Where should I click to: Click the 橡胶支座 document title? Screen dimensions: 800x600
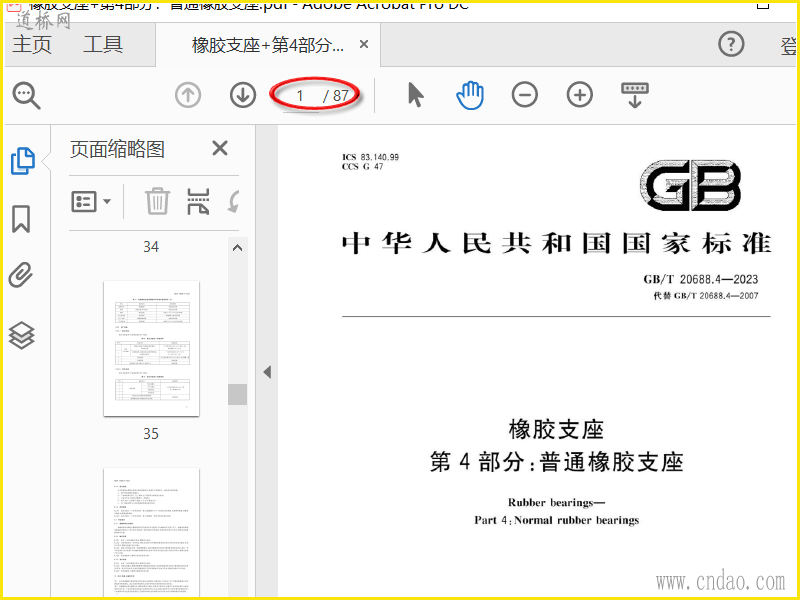(557, 430)
